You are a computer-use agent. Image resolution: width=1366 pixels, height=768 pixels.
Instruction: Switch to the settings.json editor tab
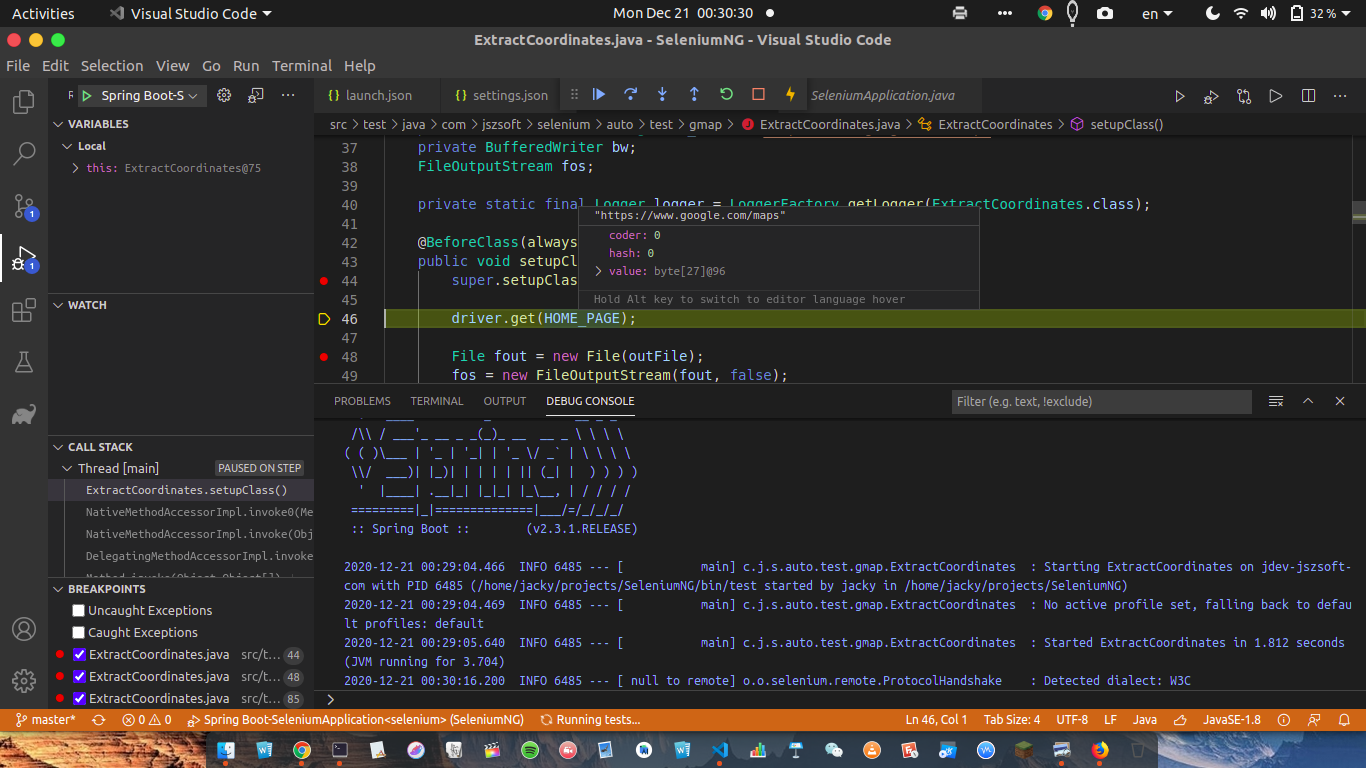coord(501,95)
